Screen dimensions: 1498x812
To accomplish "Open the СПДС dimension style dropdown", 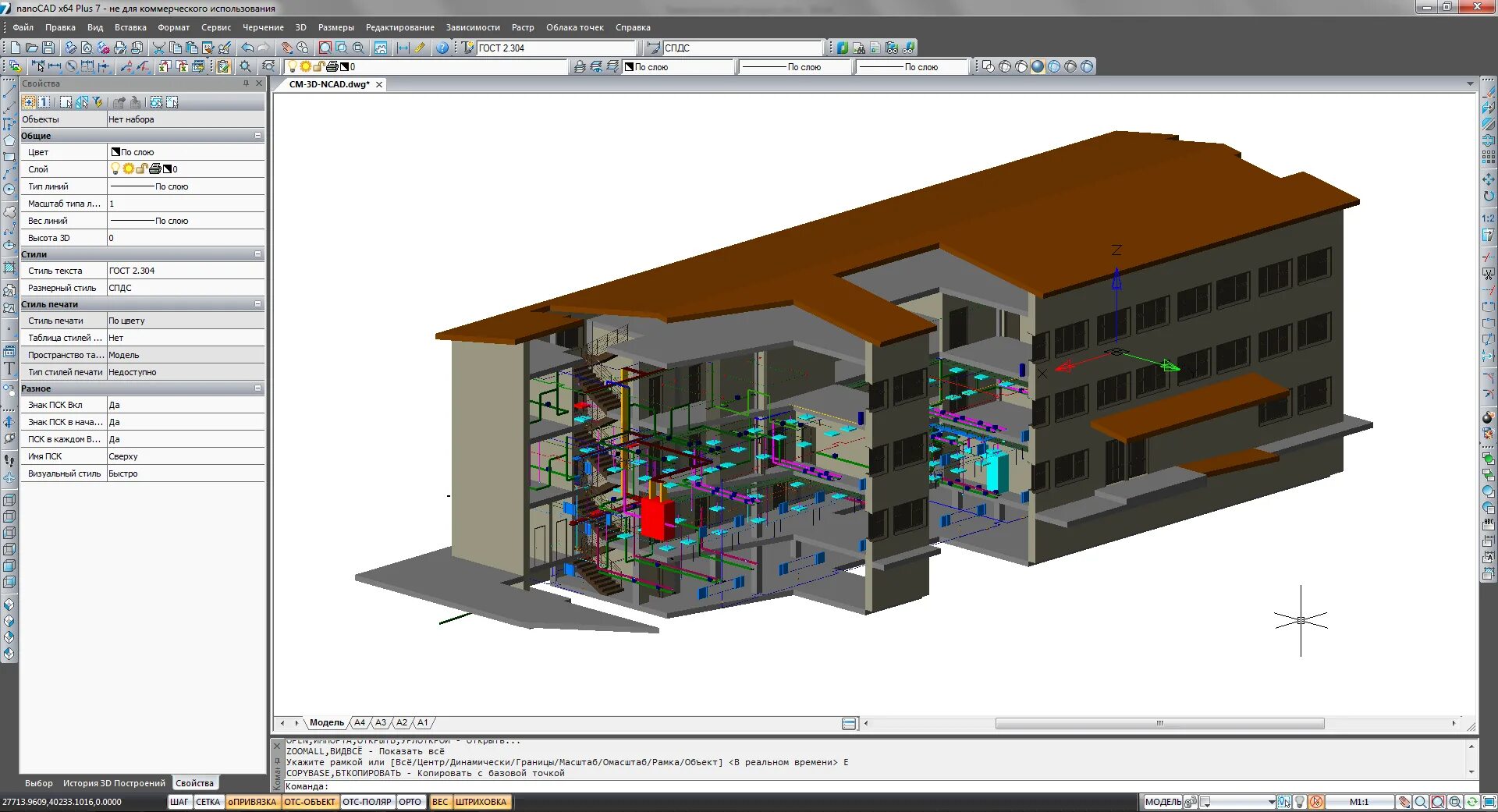I will tap(743, 48).
